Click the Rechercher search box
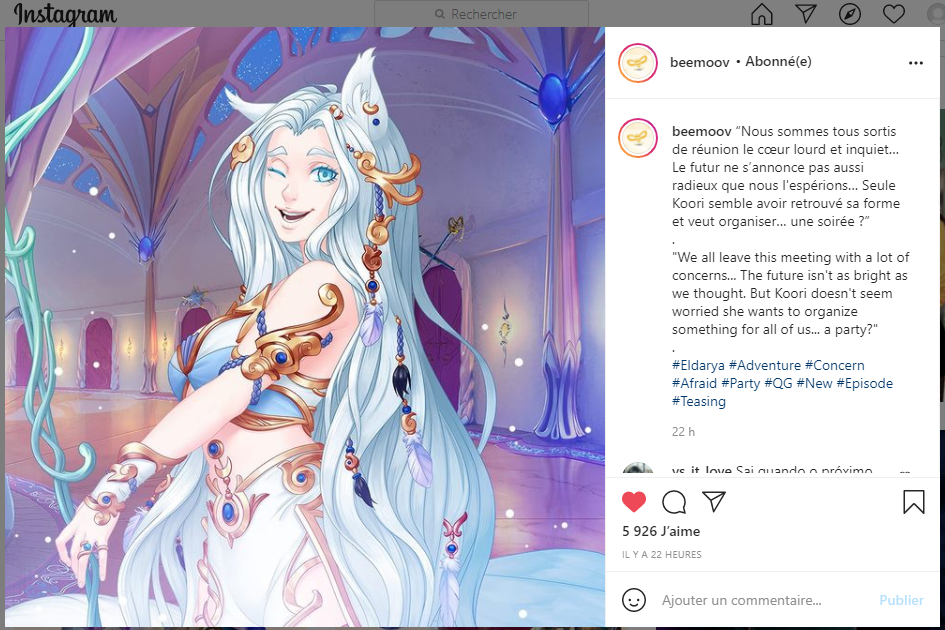 coord(482,14)
